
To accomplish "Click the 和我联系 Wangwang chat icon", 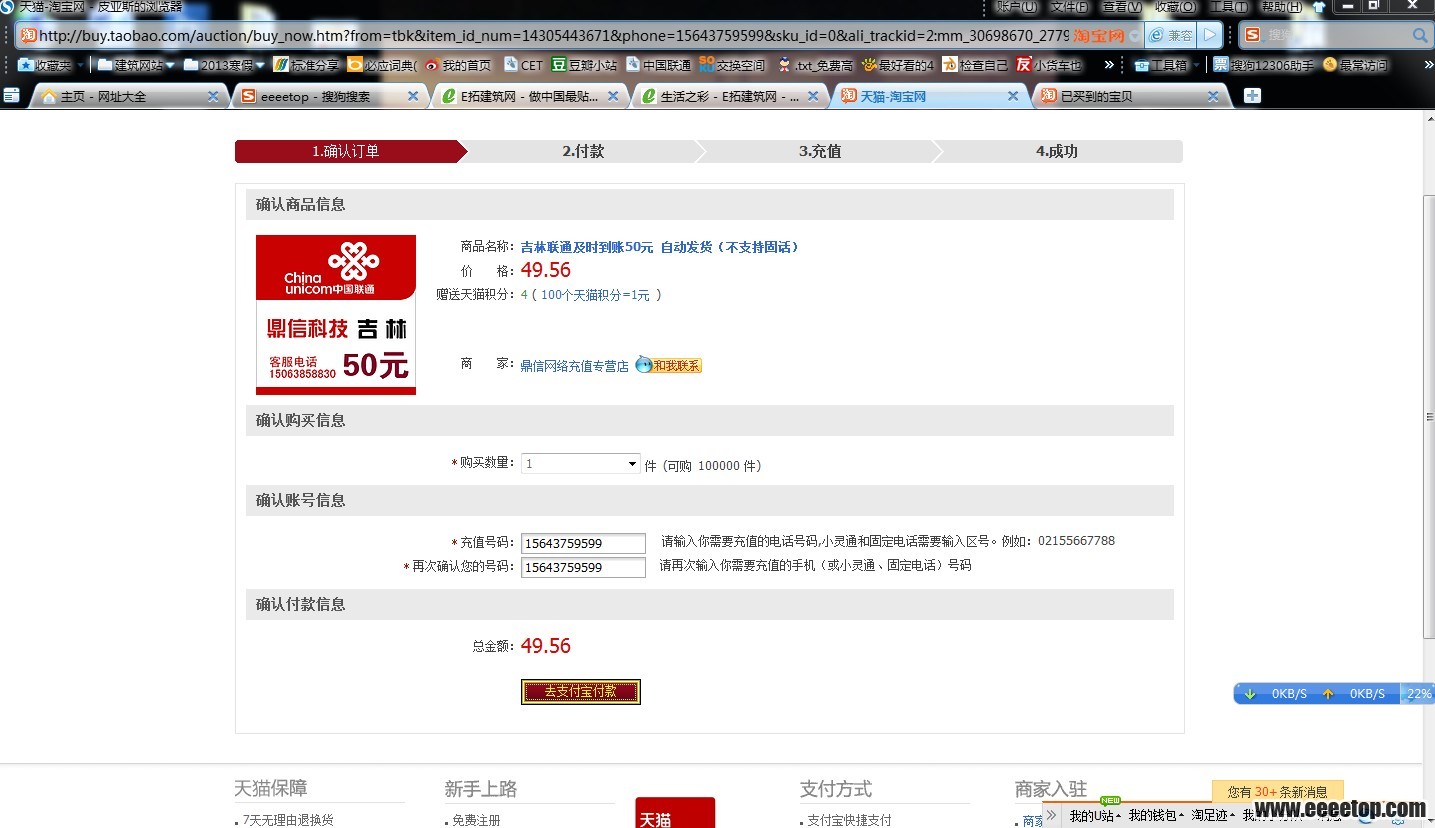I will [x=668, y=365].
